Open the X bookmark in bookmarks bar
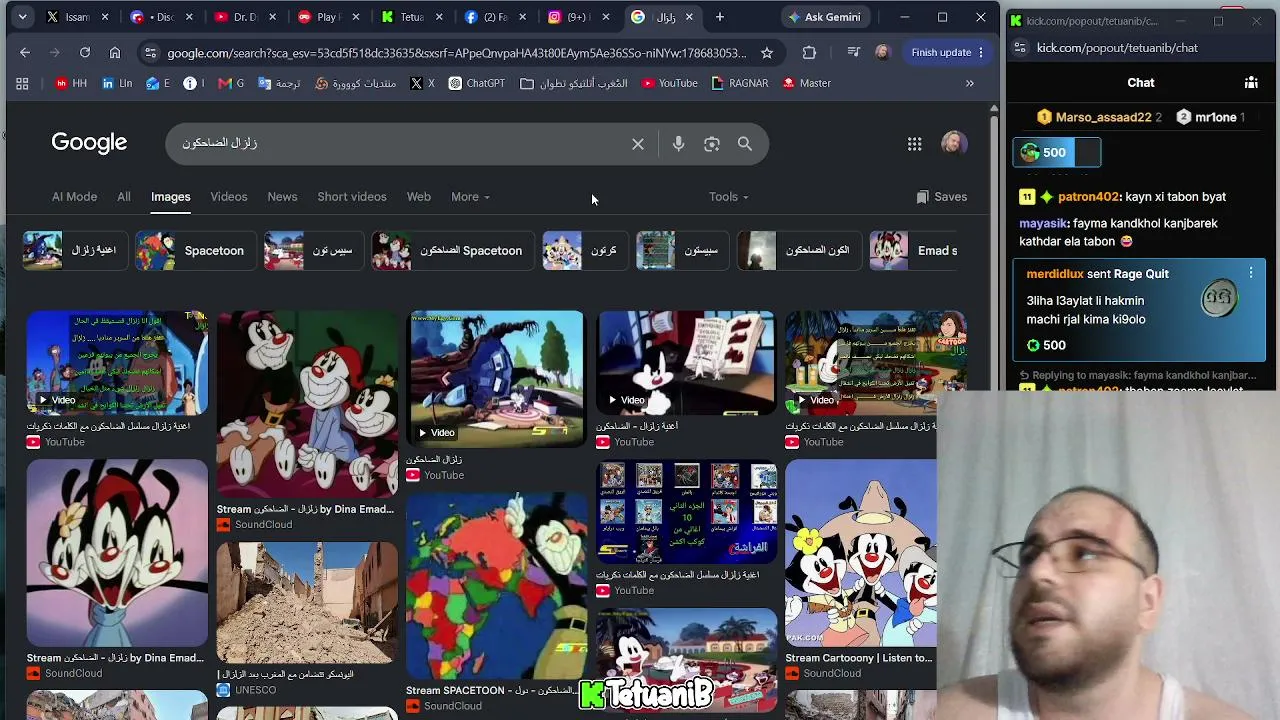1280x720 pixels. (422, 83)
